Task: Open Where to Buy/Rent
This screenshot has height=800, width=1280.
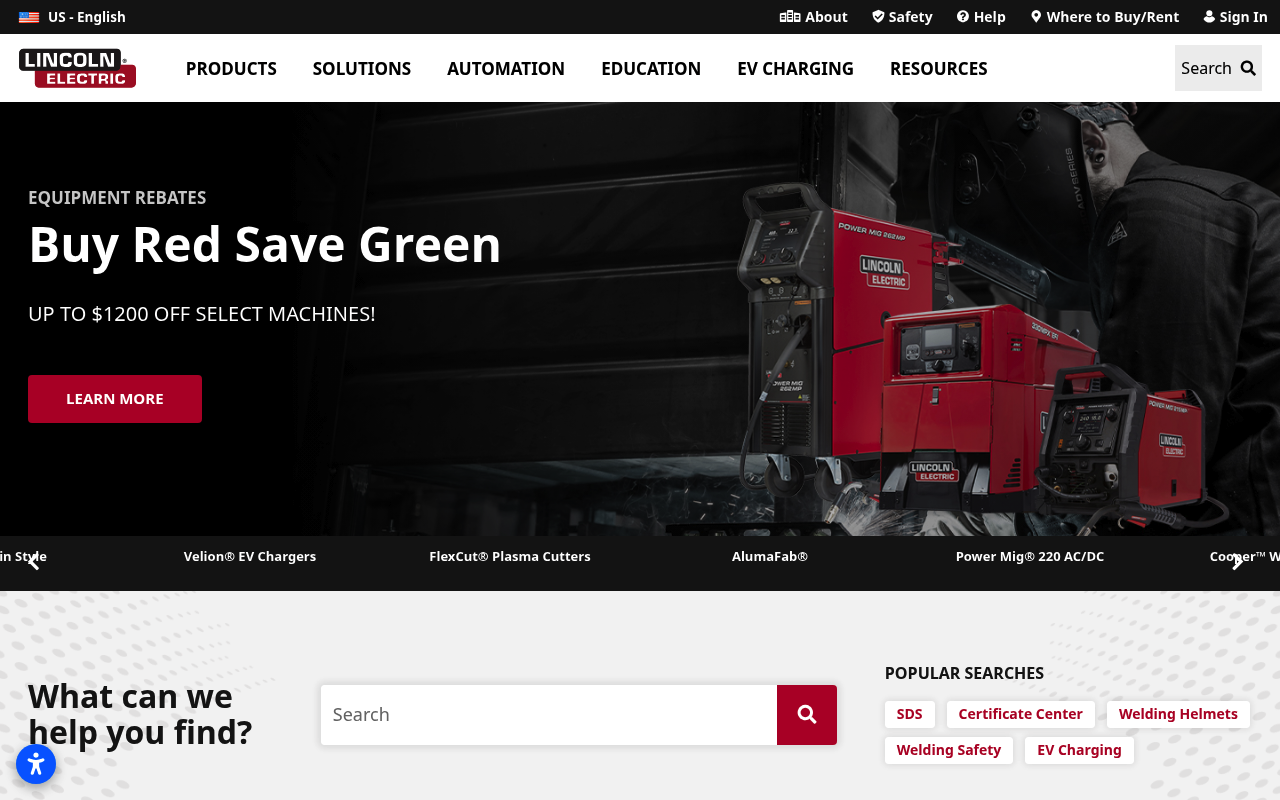Action: point(1105,17)
